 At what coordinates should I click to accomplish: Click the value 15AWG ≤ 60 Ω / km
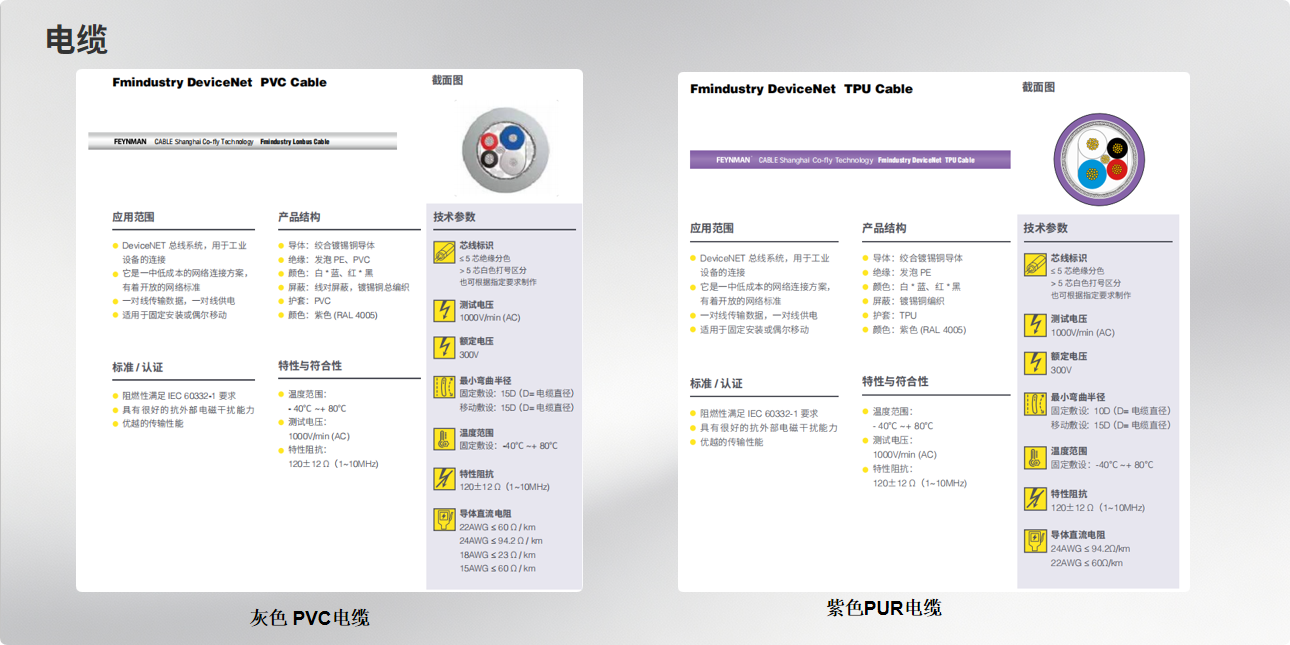coord(497,569)
